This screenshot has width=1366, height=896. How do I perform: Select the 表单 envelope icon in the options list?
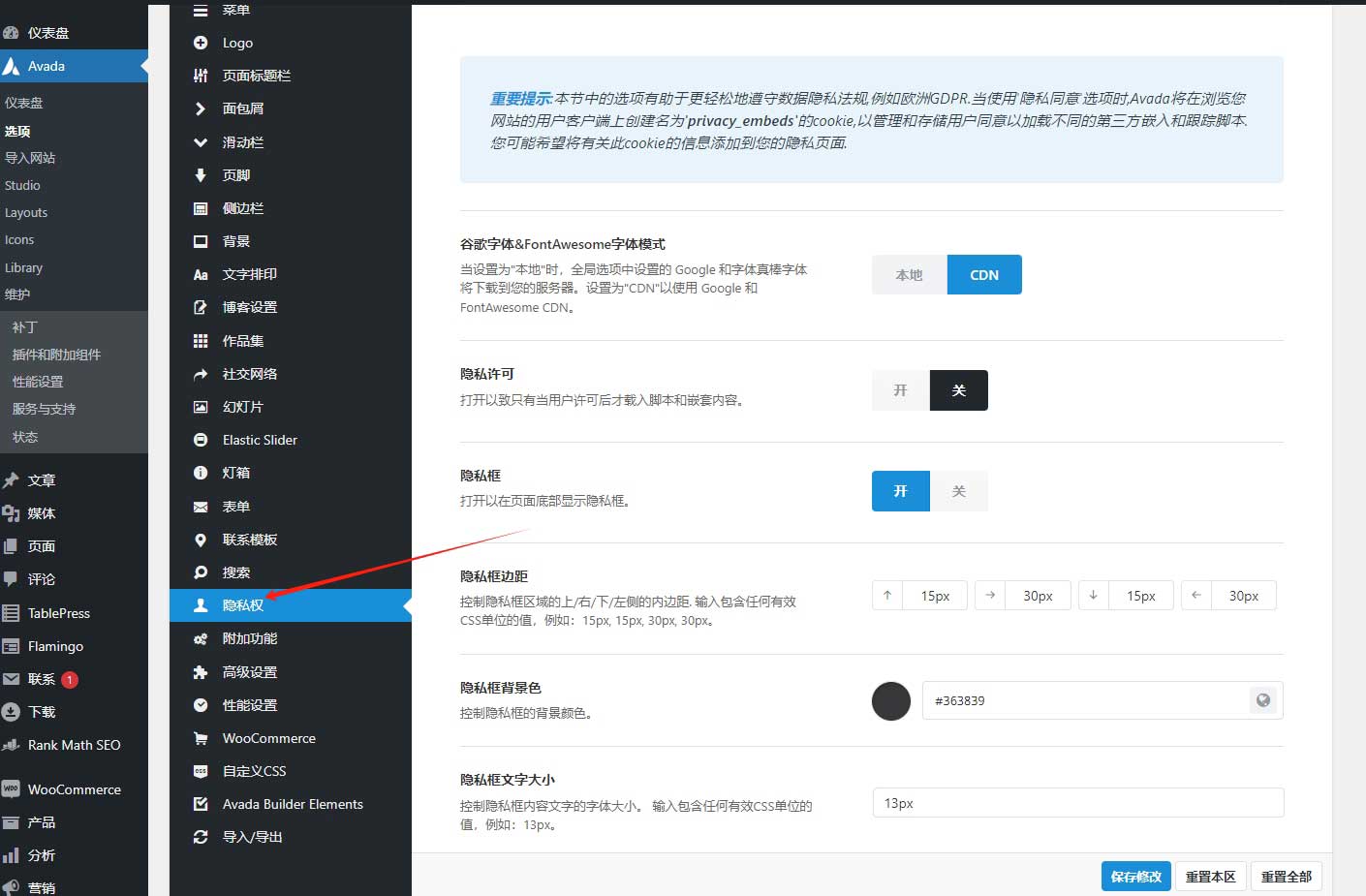[x=200, y=506]
